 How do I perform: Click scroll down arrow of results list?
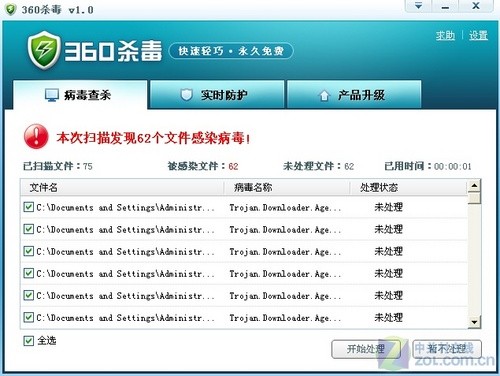(474, 322)
